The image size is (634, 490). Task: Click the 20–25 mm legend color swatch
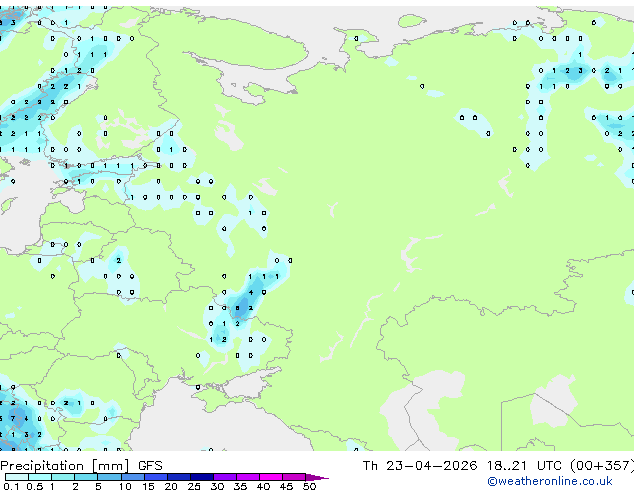(179, 477)
